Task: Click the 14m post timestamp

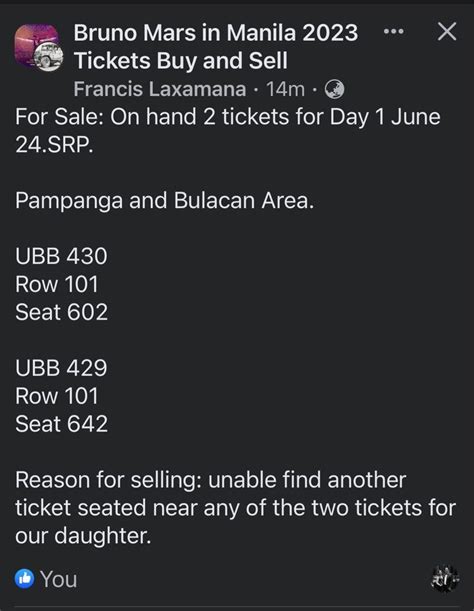Action: click(285, 89)
